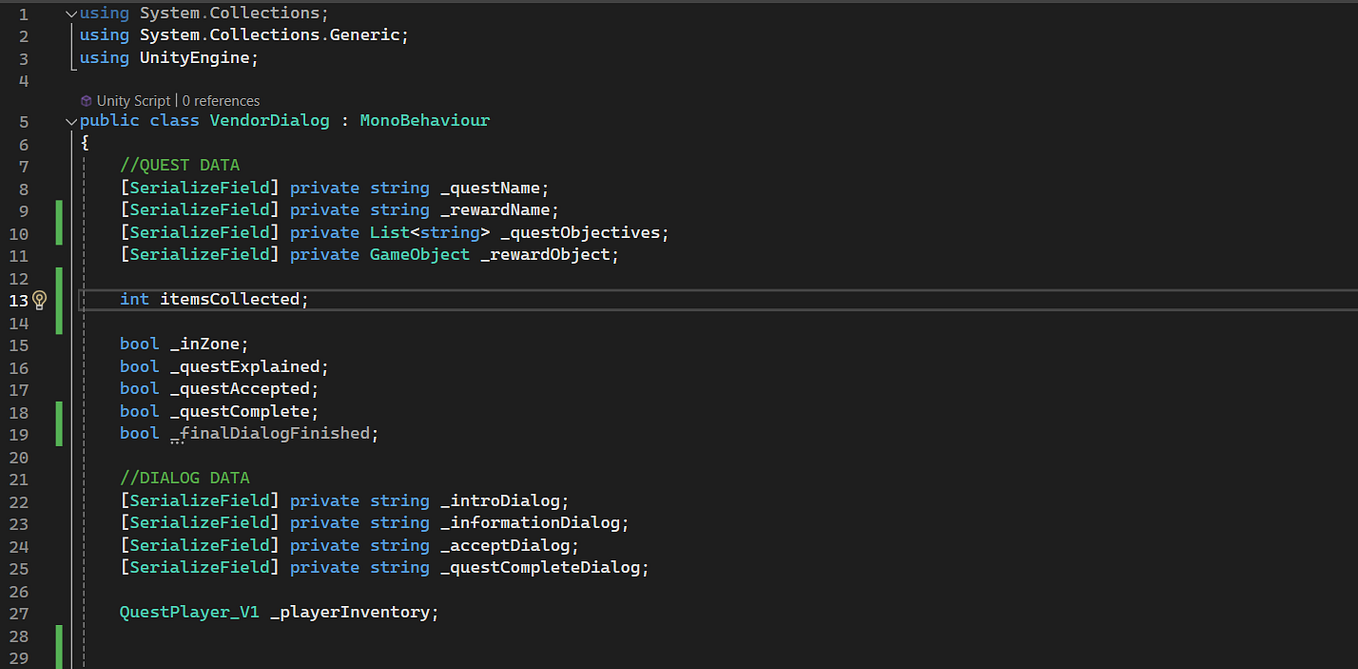
Task: Click the Unity Script icon above VendorDialog class
Action: [x=86, y=100]
